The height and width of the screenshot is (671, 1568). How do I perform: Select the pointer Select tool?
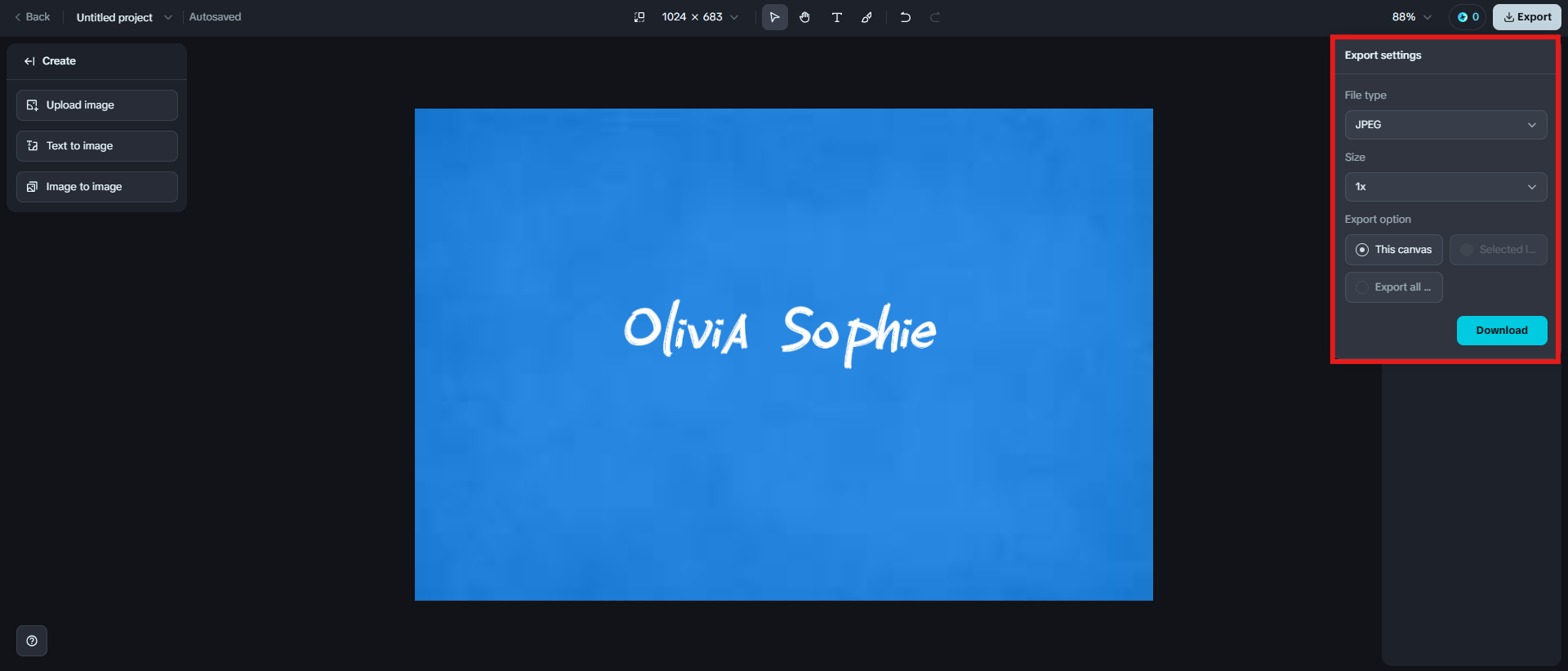tap(774, 17)
